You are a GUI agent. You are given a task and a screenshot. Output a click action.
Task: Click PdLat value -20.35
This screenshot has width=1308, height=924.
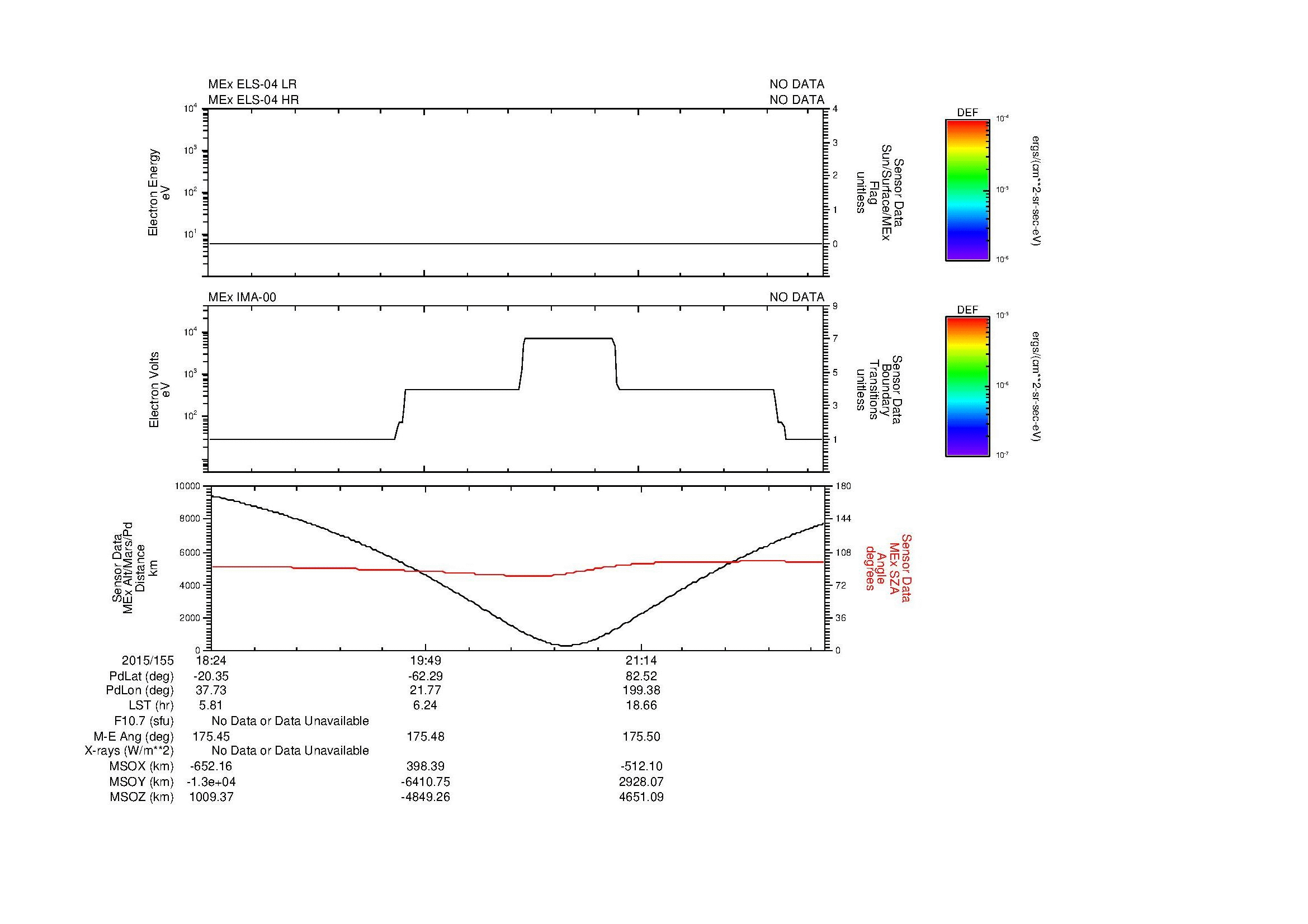pyautogui.click(x=211, y=676)
